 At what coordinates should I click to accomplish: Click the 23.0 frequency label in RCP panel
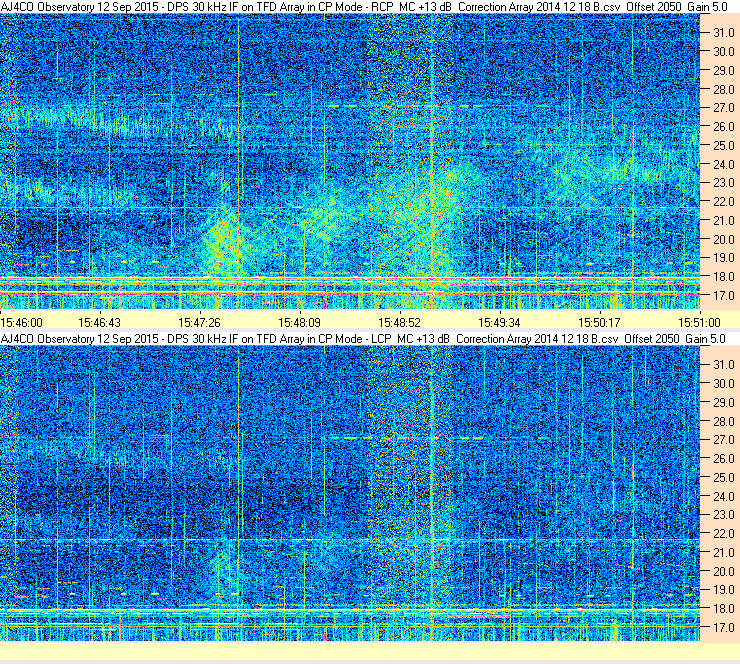[x=724, y=183]
